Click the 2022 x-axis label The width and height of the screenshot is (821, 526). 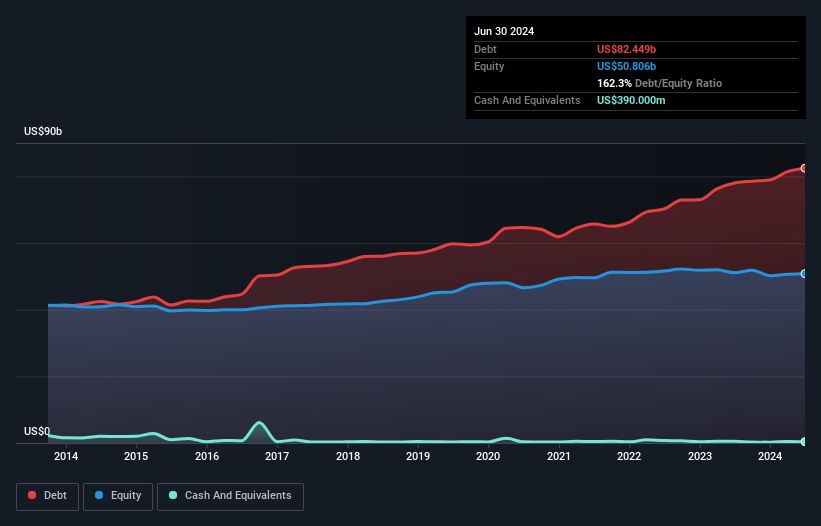point(629,456)
